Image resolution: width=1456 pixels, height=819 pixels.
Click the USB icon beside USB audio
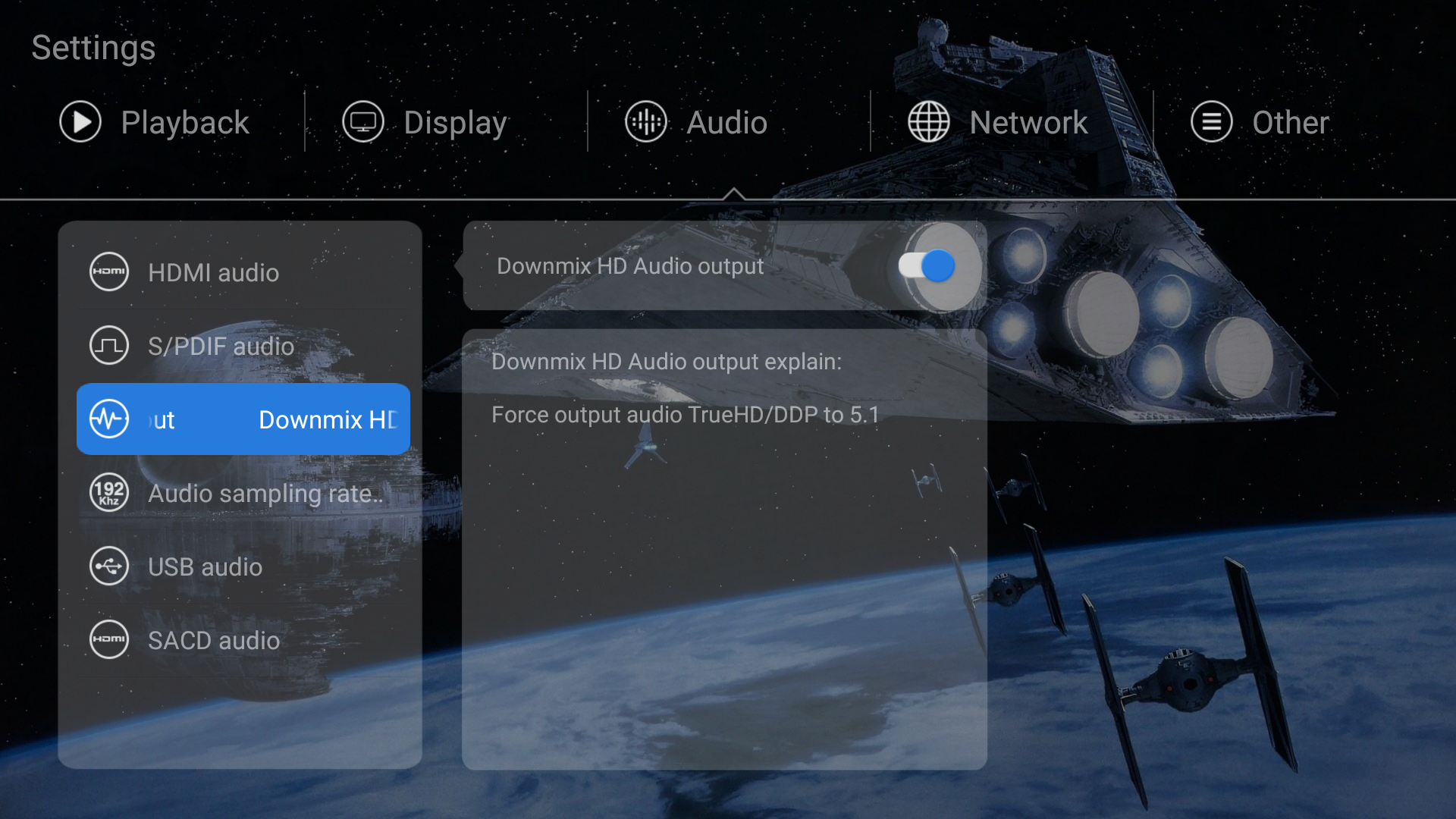point(109,566)
